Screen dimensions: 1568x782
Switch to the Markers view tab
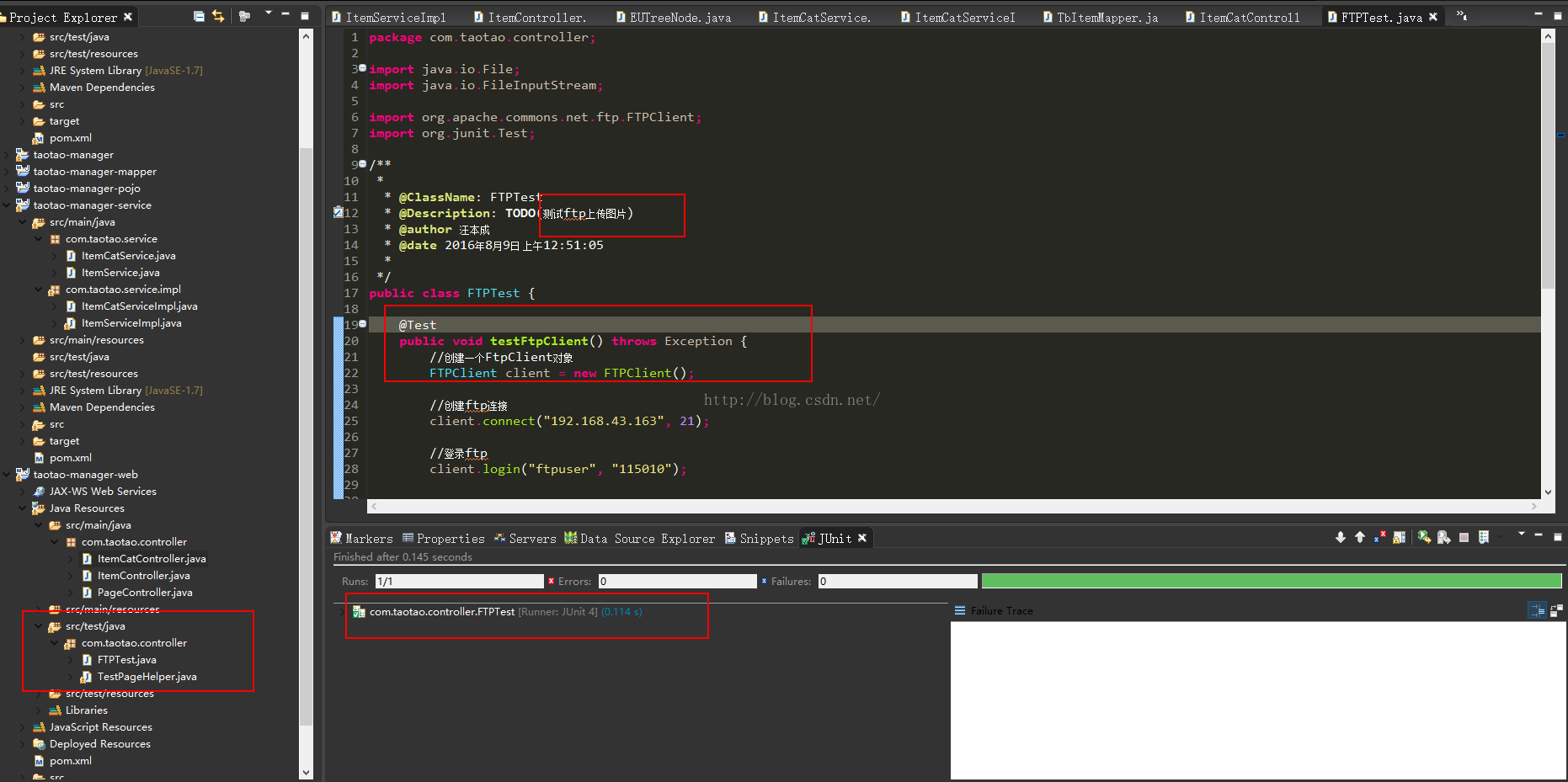coord(361,539)
